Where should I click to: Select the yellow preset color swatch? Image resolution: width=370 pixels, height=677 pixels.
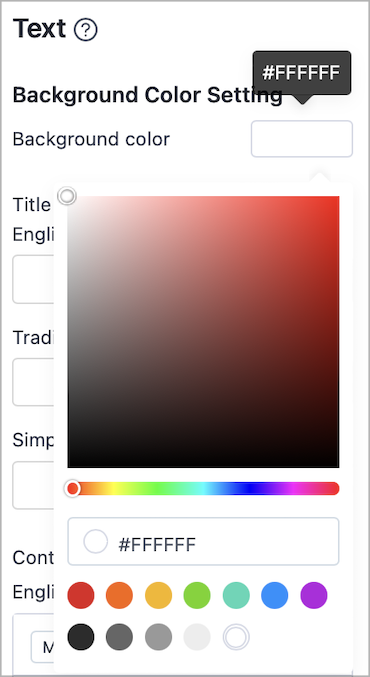pyautogui.click(x=158, y=595)
